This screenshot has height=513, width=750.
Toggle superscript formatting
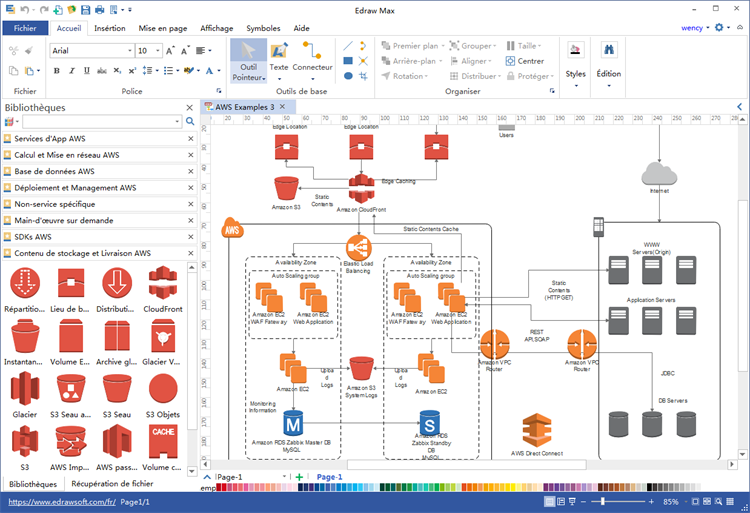click(x=132, y=71)
